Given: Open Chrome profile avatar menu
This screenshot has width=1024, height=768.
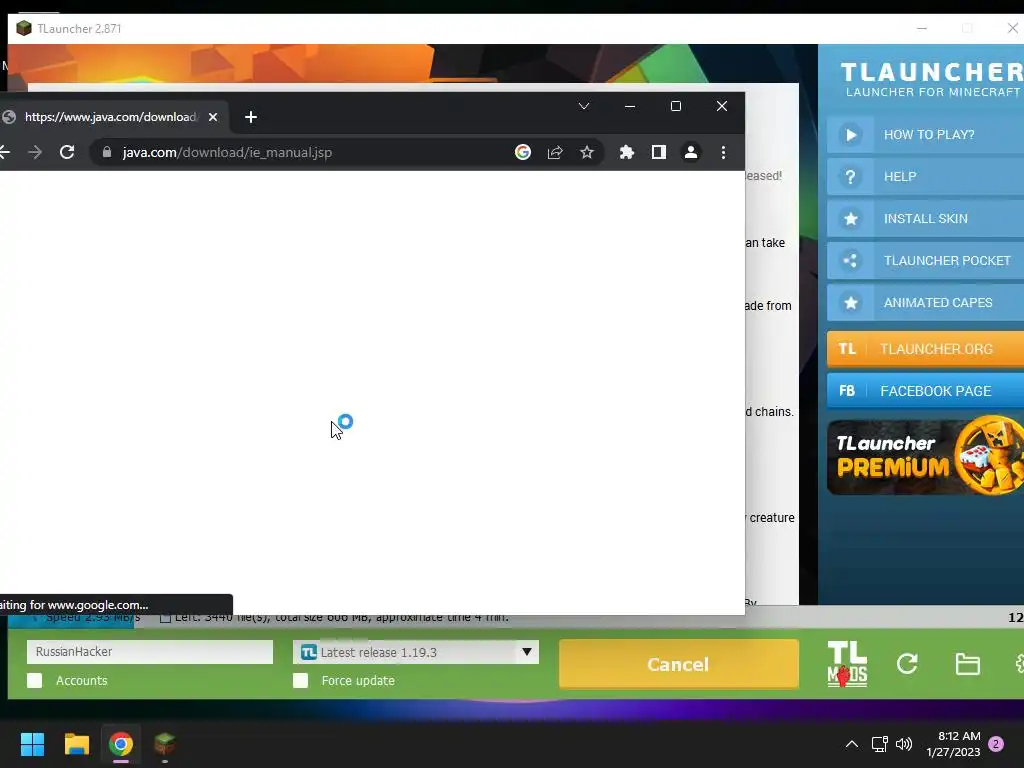Looking at the screenshot, I should click(691, 152).
